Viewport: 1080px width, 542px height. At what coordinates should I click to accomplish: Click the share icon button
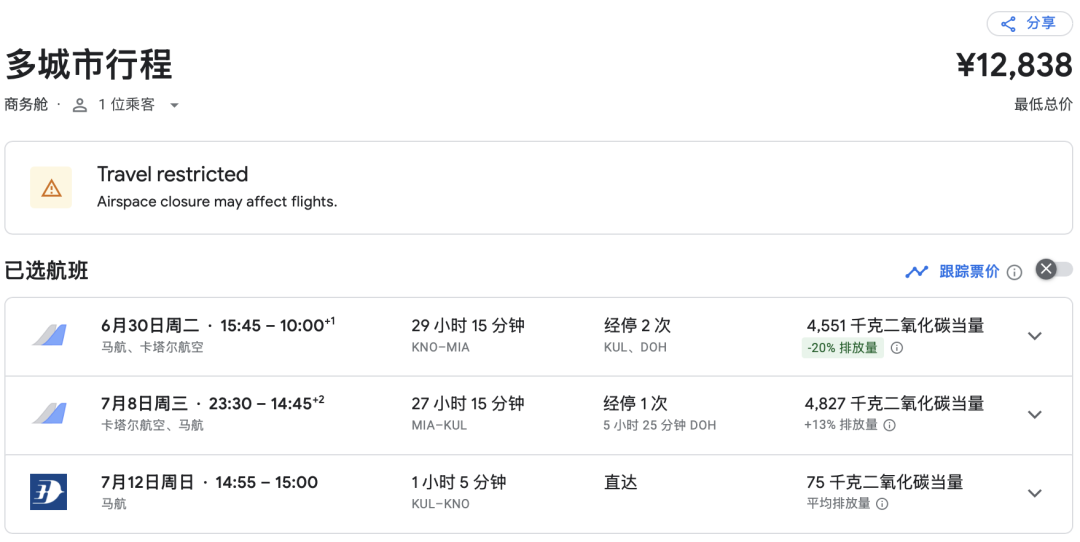click(x=1008, y=24)
